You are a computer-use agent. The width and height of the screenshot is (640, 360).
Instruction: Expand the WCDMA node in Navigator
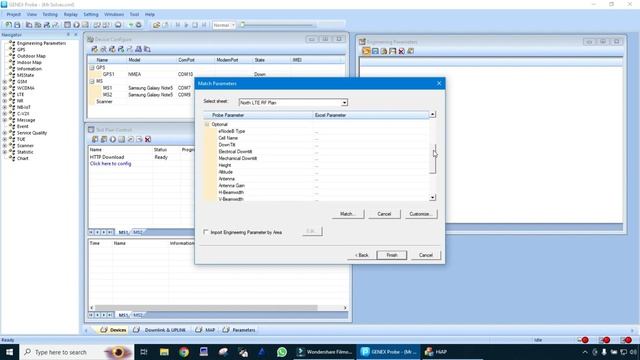[x=4, y=88]
